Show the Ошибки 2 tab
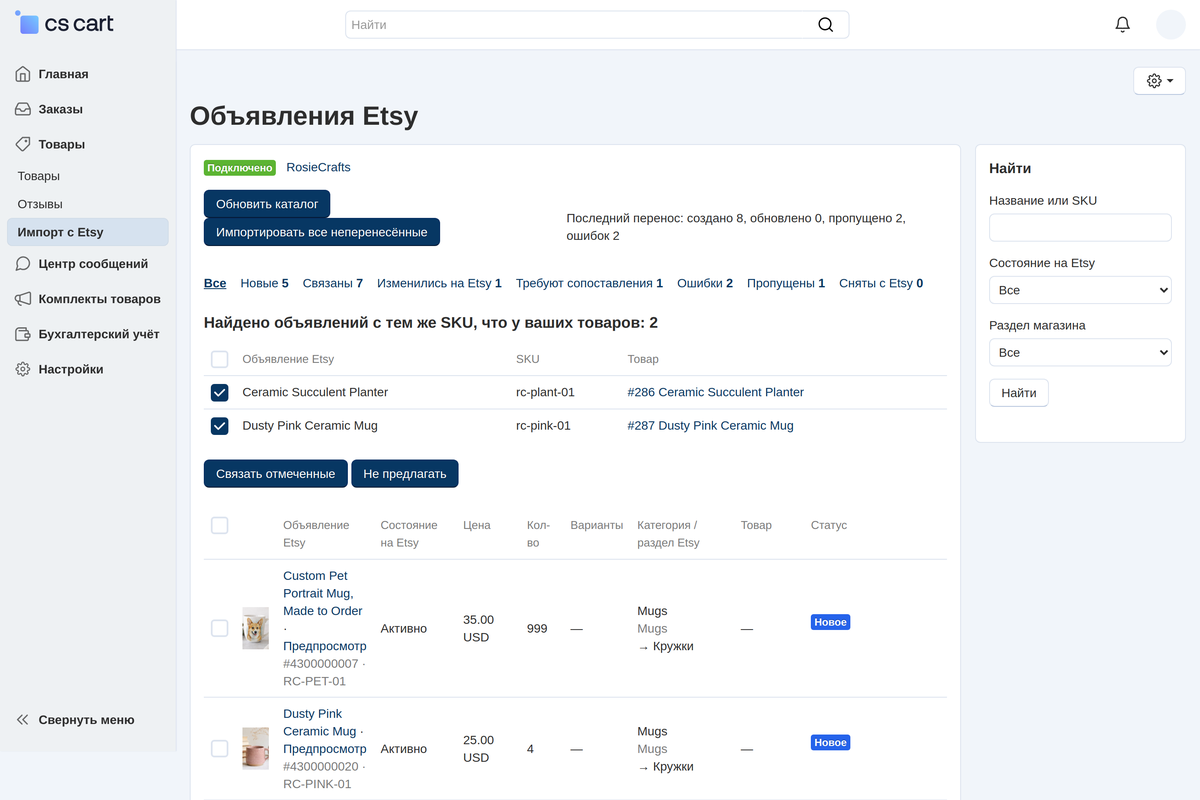 coord(705,283)
